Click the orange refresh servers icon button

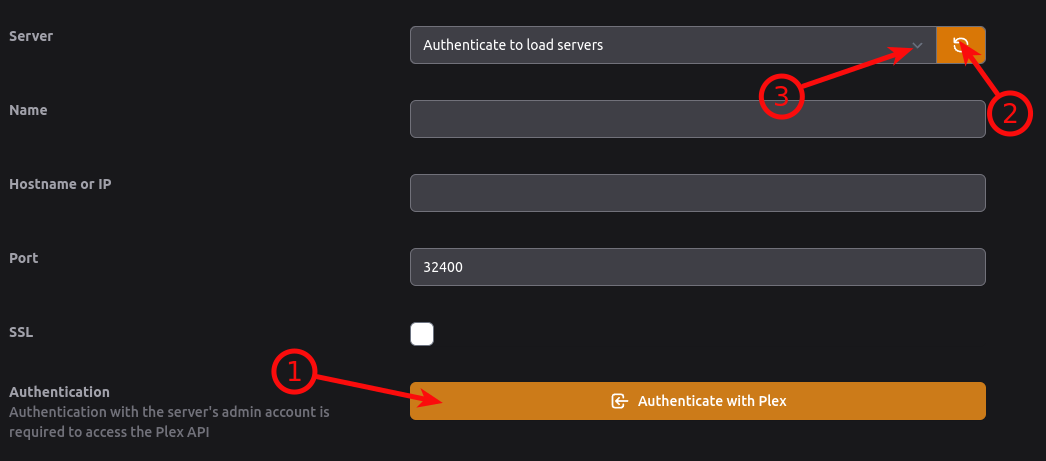click(x=961, y=45)
